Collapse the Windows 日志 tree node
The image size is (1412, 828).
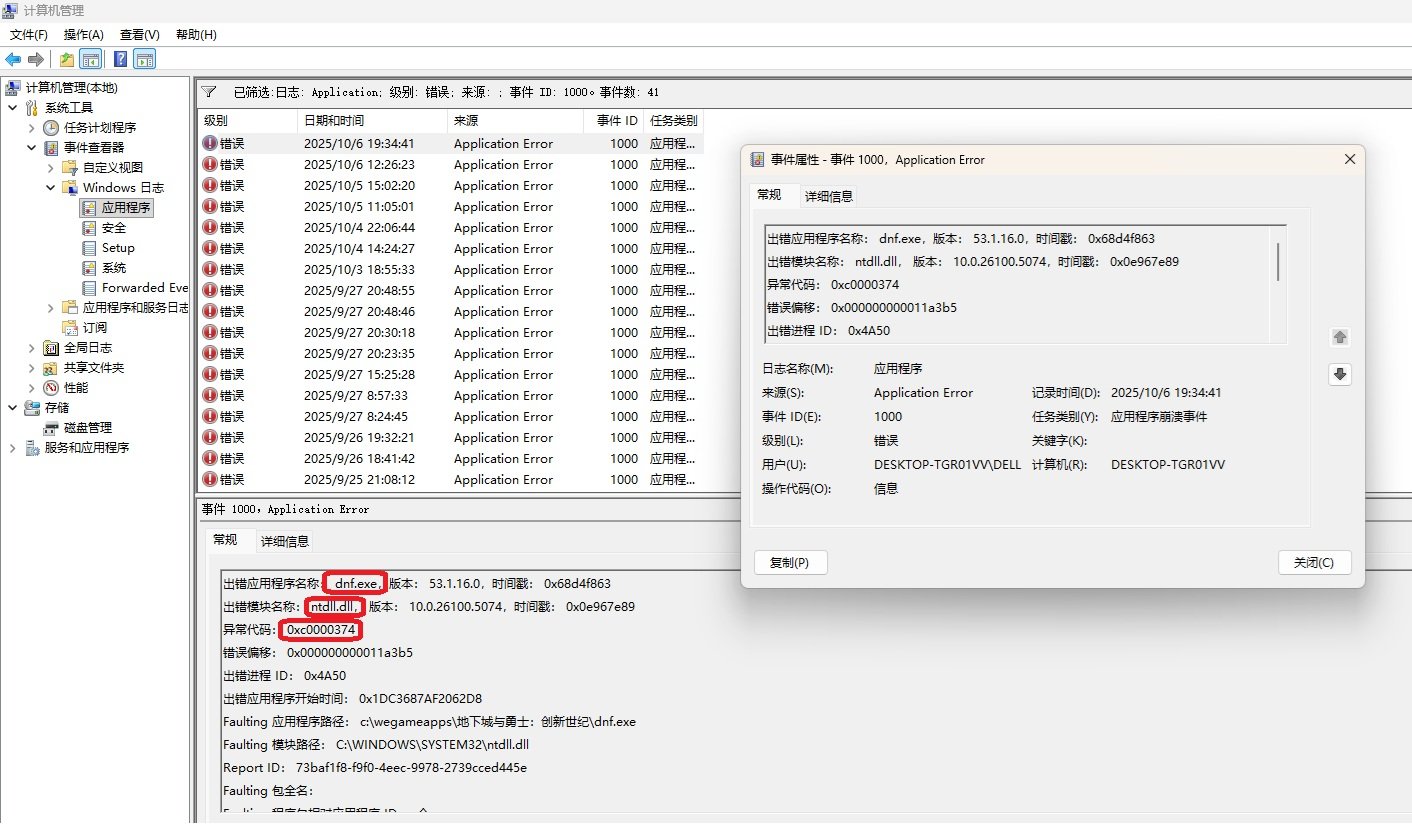(51, 188)
